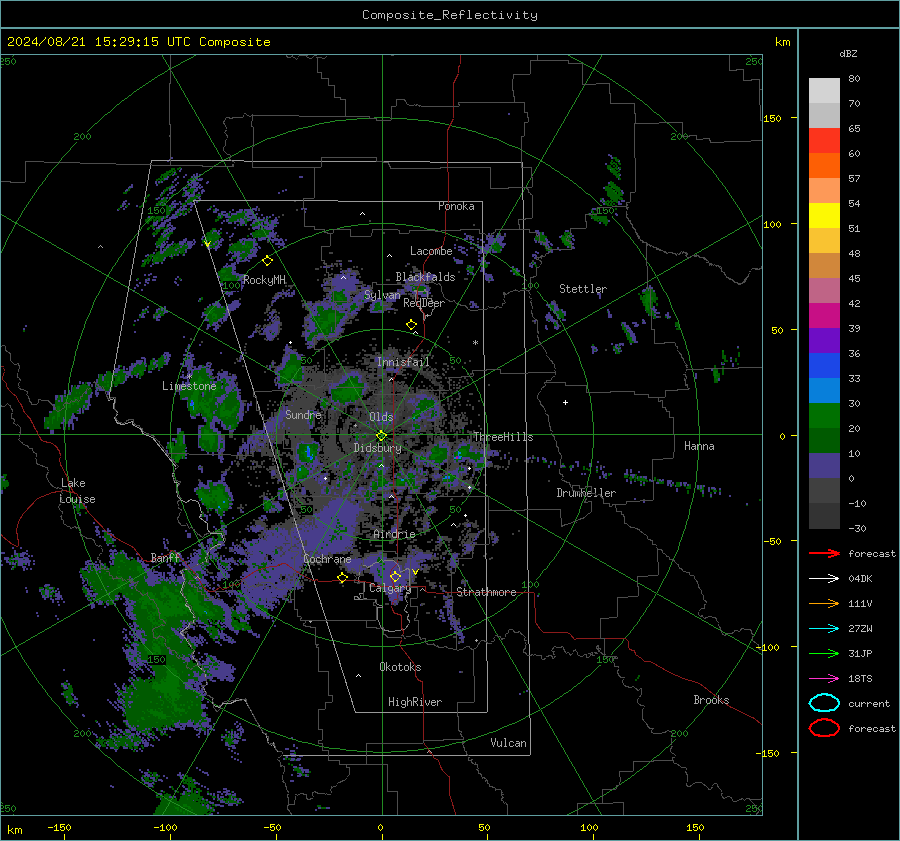Image resolution: width=900 pixels, height=841 pixels.
Task: Click the Vulcan city label
Action: (508, 743)
